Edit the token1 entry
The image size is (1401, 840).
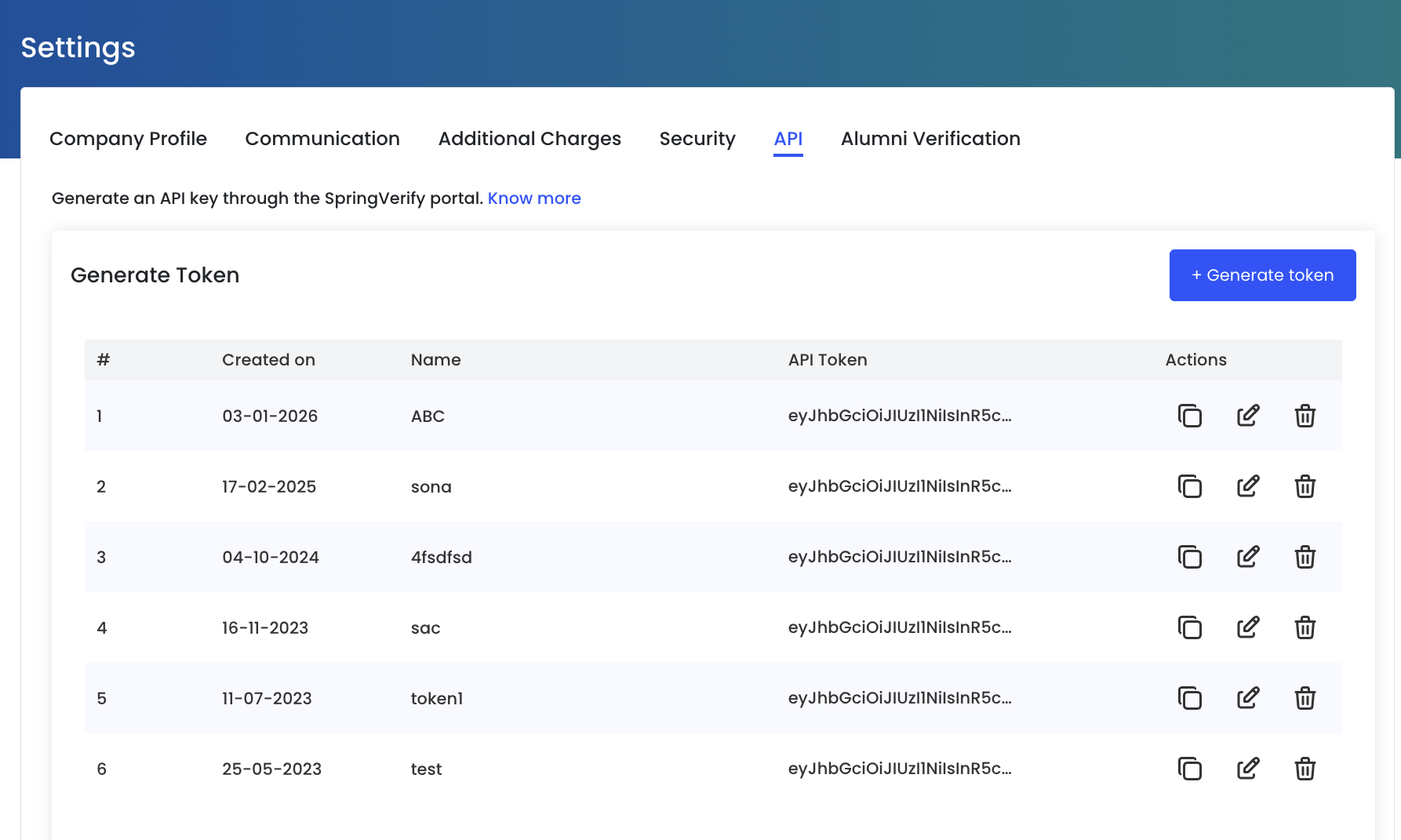tap(1247, 698)
